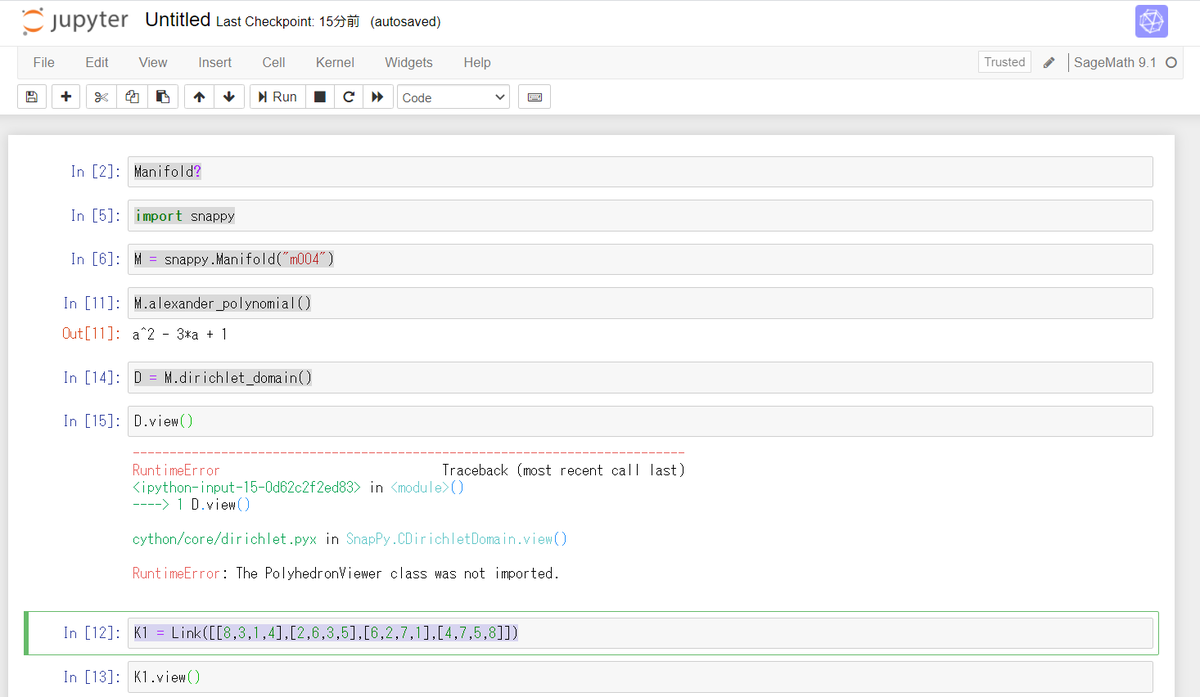
Task: Click into the M.dirichlet_domain() cell
Action: (x=640, y=378)
